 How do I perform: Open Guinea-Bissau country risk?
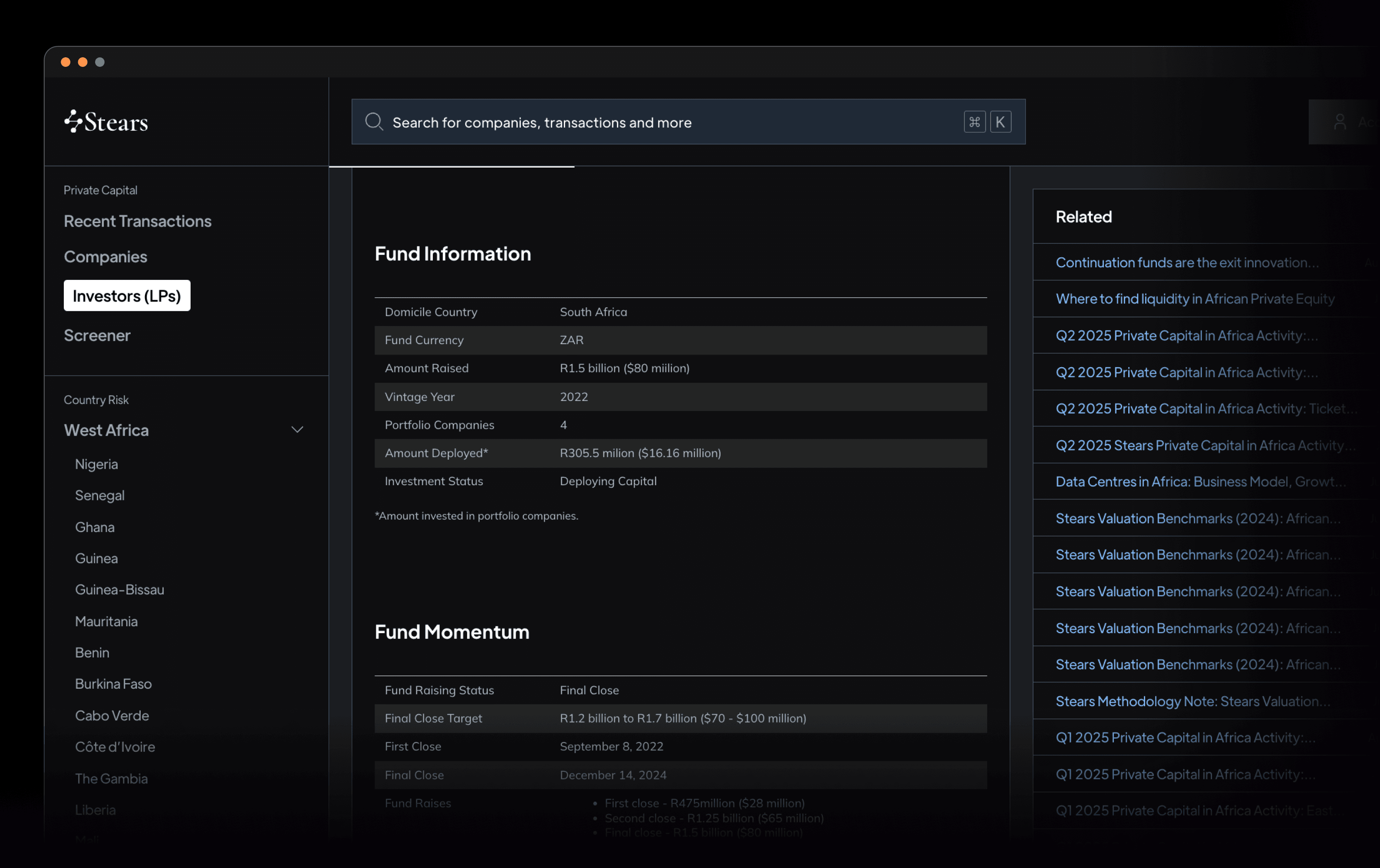click(120, 589)
